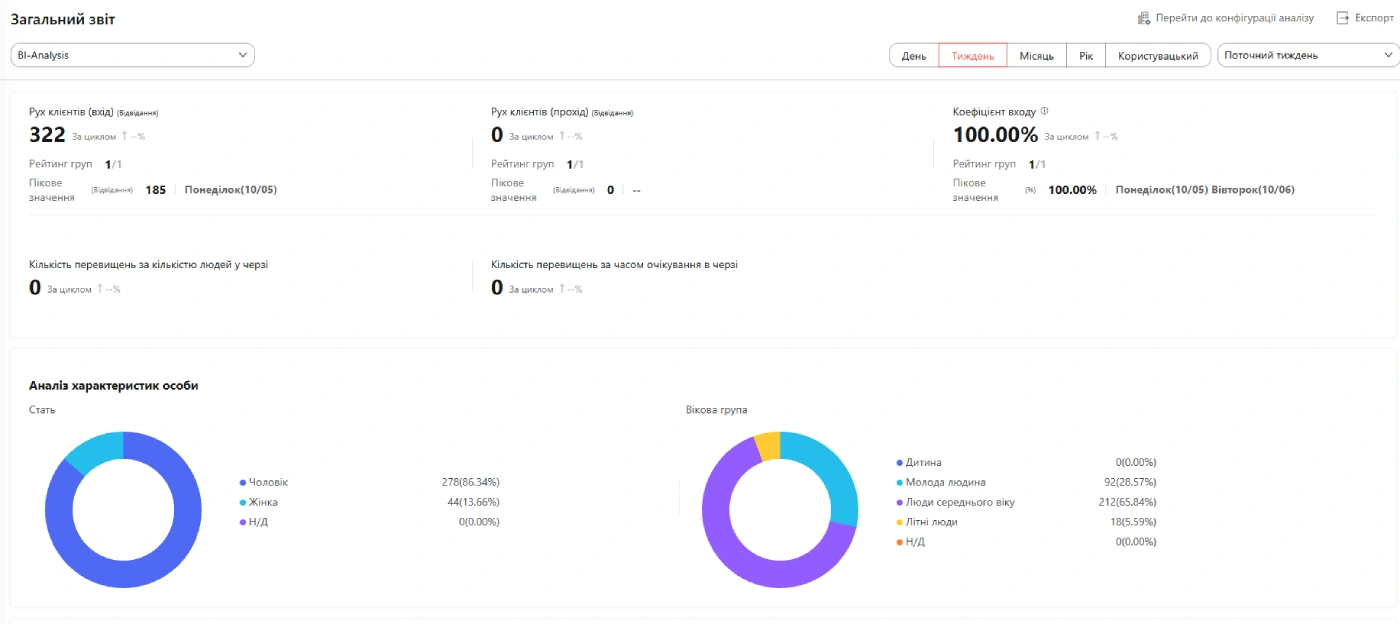Click the 100.00% entry rate value
The image size is (1400, 624).
[x=995, y=135]
